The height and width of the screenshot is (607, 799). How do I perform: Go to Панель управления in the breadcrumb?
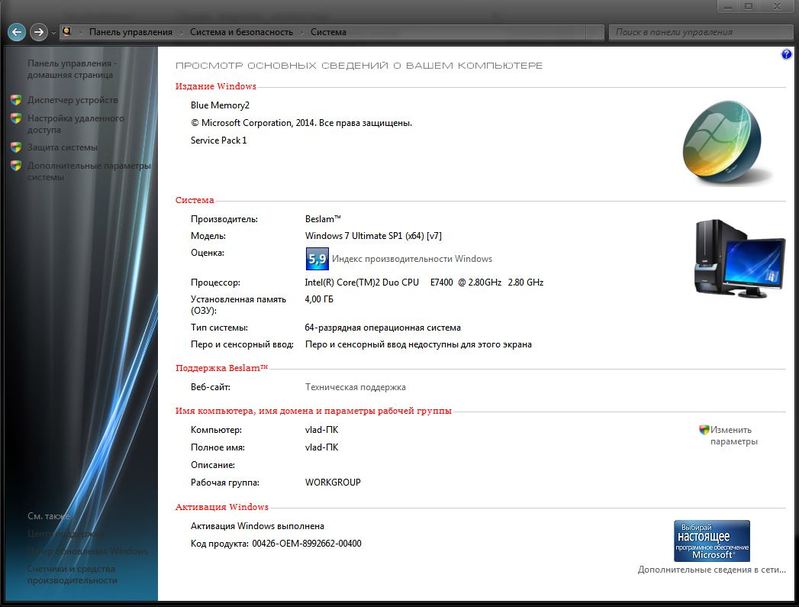pyautogui.click(x=130, y=32)
